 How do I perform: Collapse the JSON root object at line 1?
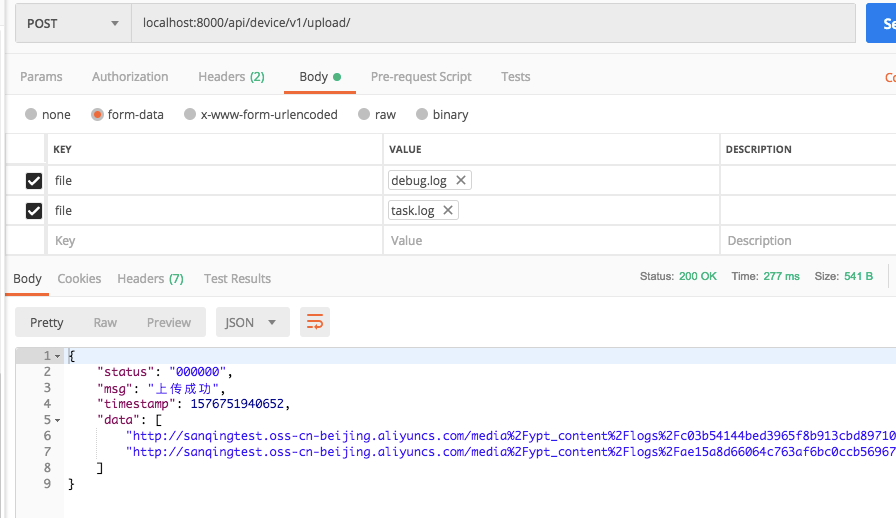pos(58,357)
